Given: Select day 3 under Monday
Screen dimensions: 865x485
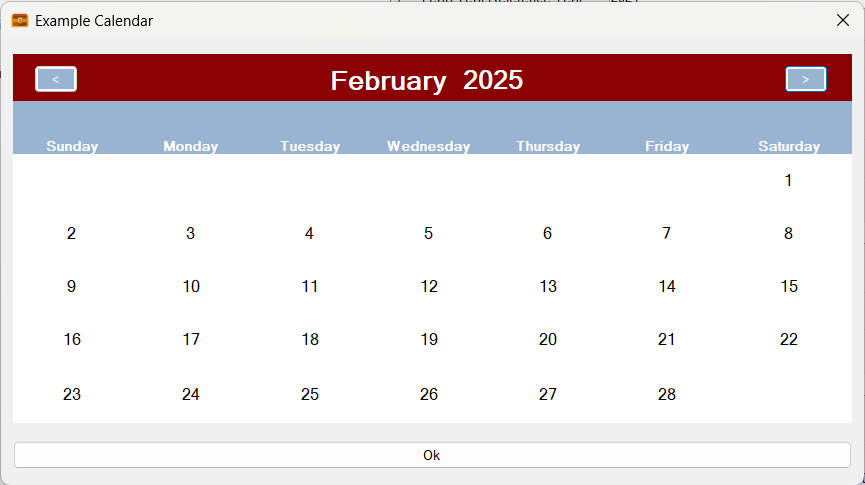Looking at the screenshot, I should click(190, 234).
